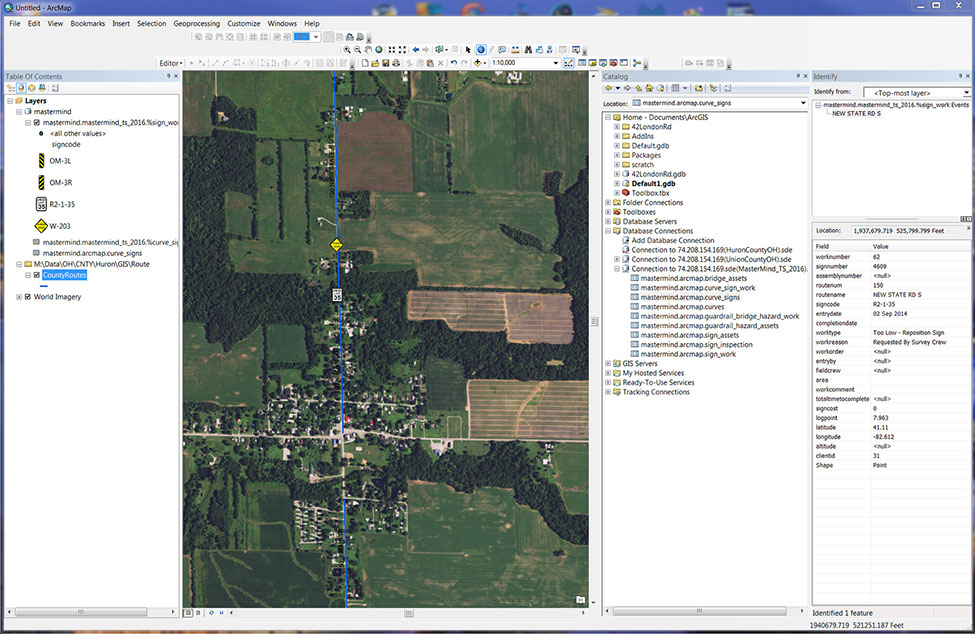The height and width of the screenshot is (634, 975).
Task: Select the Zoom In tool
Action: 347,49
